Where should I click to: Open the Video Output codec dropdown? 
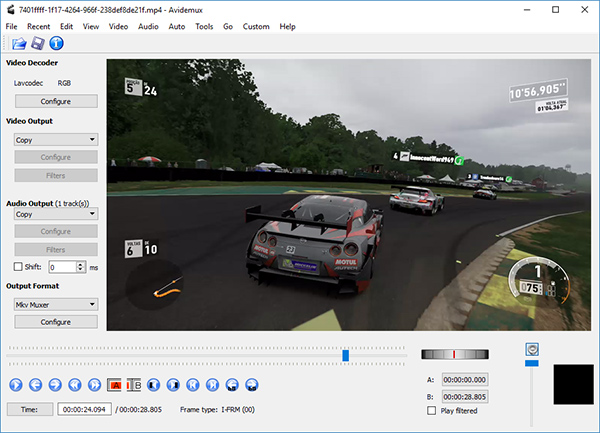(56, 140)
